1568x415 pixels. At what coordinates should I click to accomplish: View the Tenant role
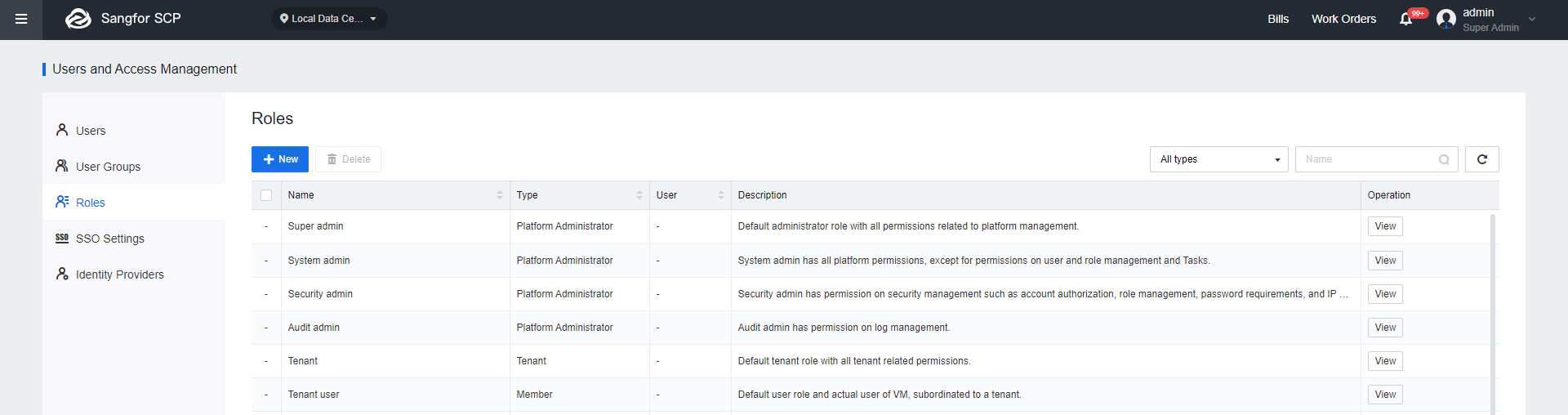click(1385, 361)
